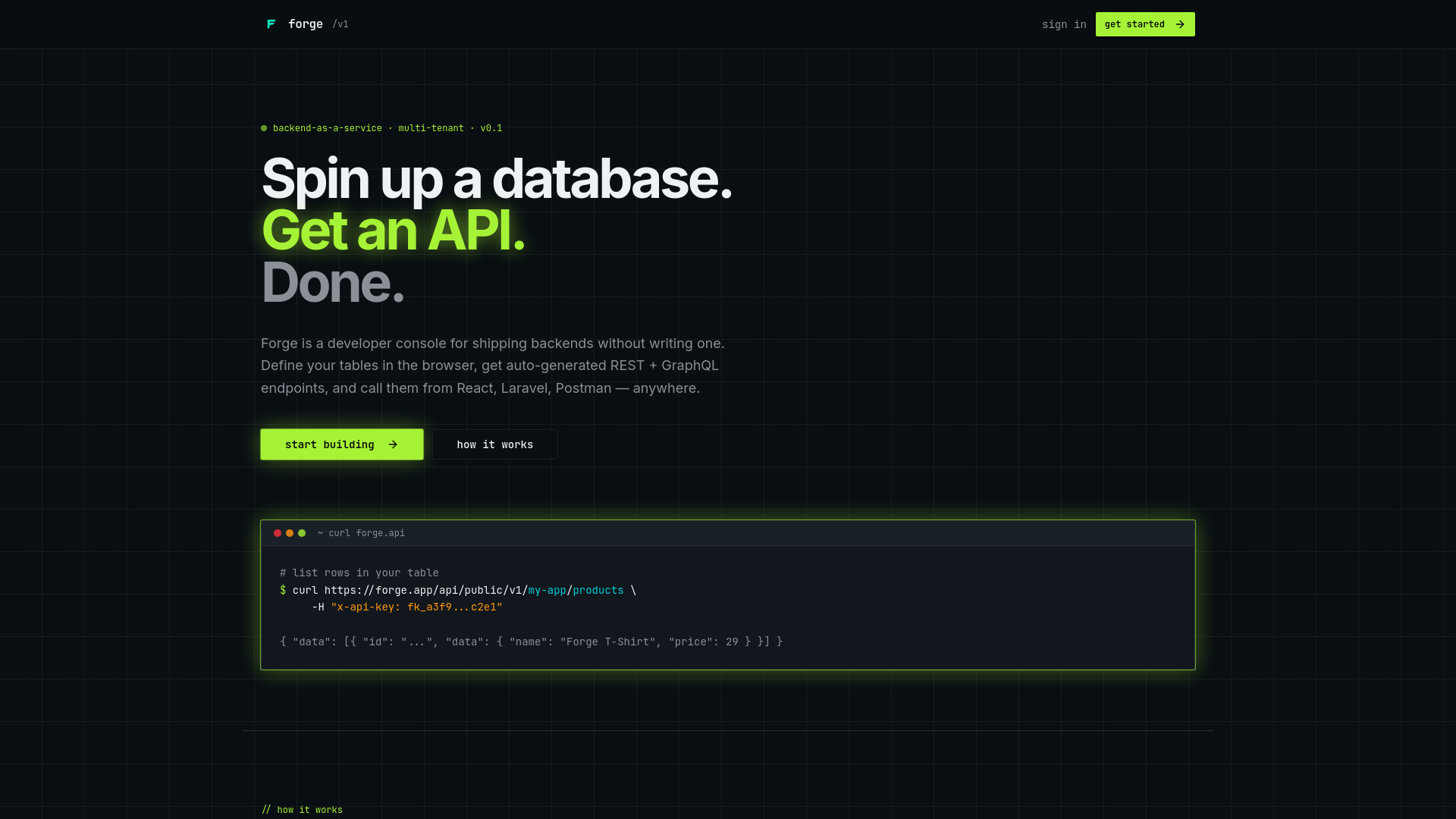Open the sign in link
The height and width of the screenshot is (819, 1456).
[1064, 24]
